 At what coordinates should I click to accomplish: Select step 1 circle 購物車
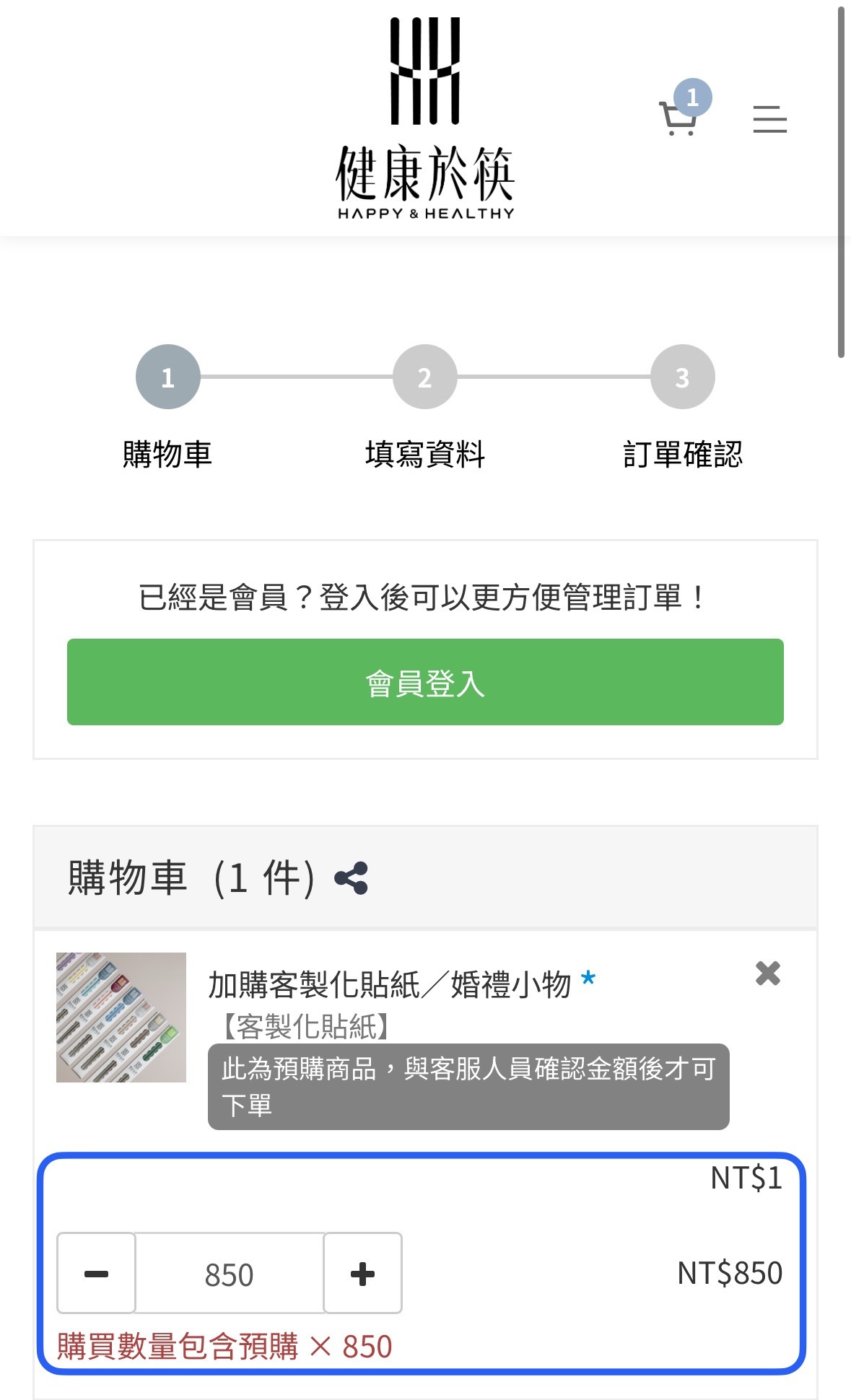167,377
